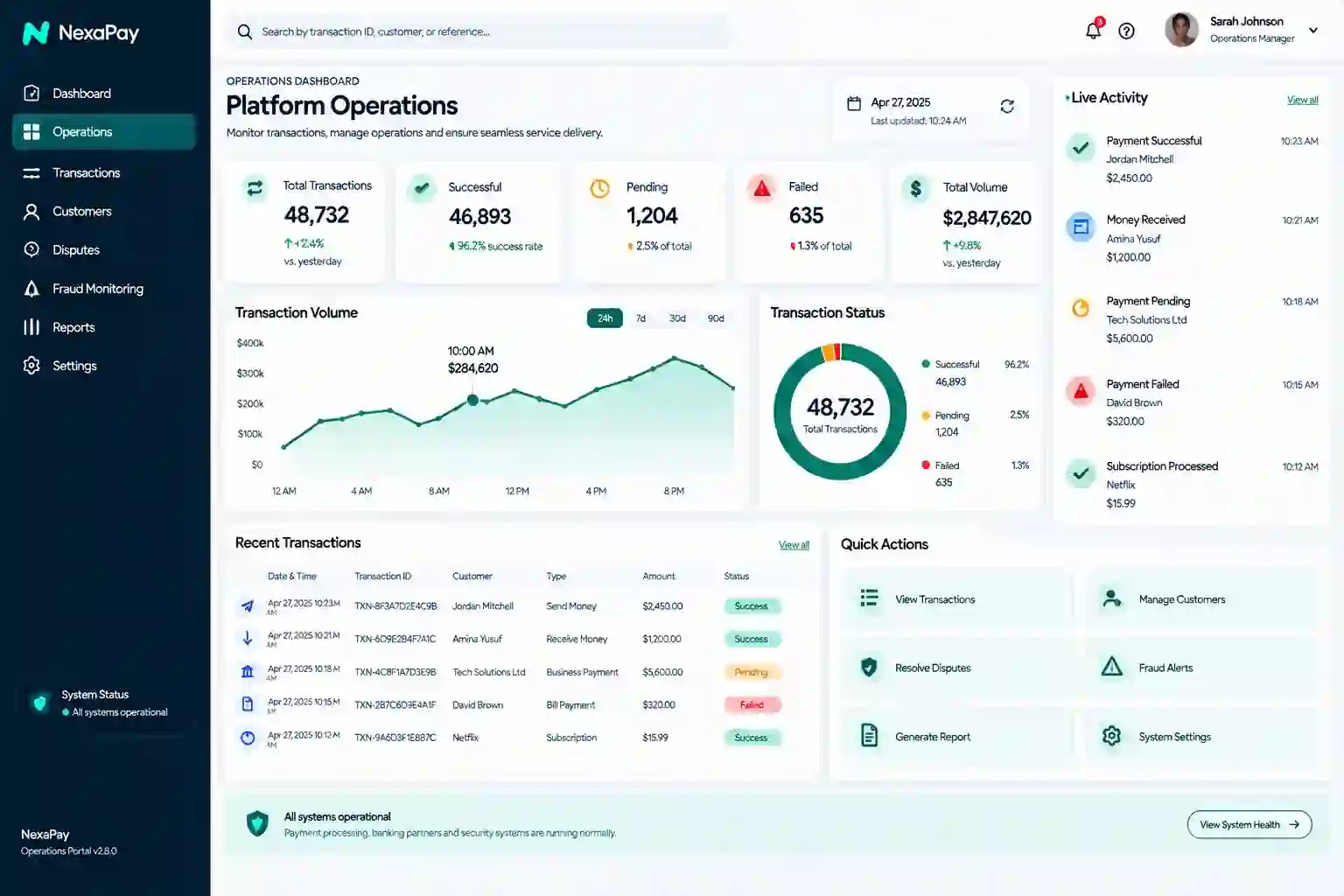Click the search transactions input field
Image resolution: width=1344 pixels, height=896 pixels.
[x=478, y=31]
